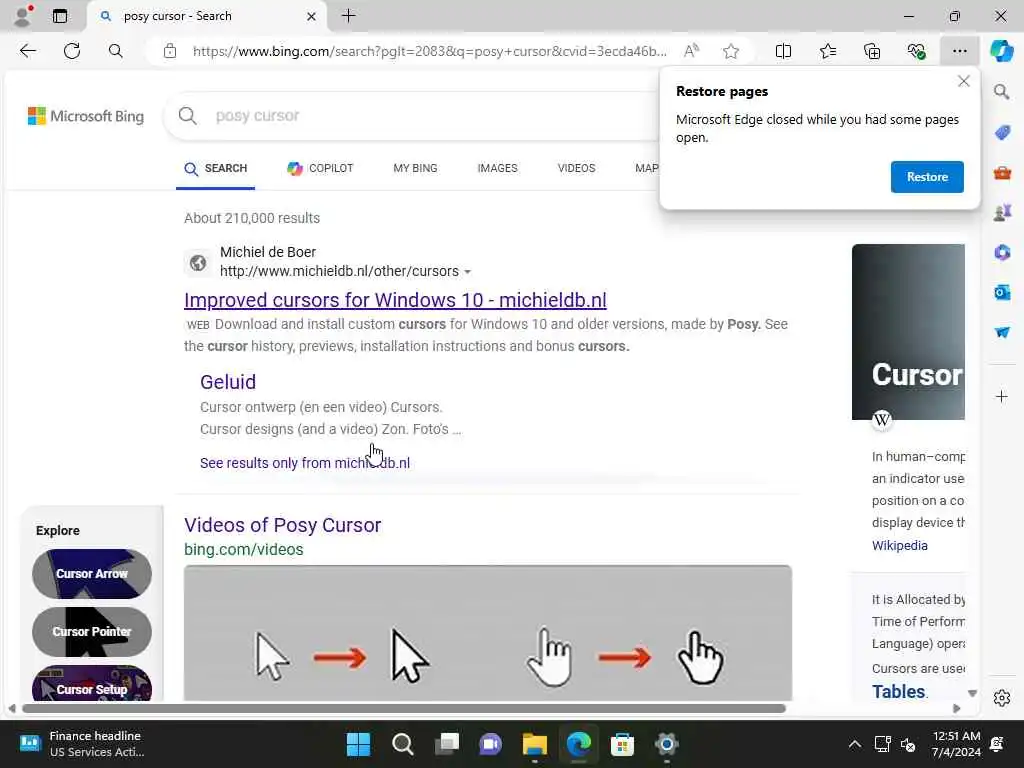1024x768 pixels.
Task: Open File Explorer from taskbar
Action: pyautogui.click(x=534, y=744)
